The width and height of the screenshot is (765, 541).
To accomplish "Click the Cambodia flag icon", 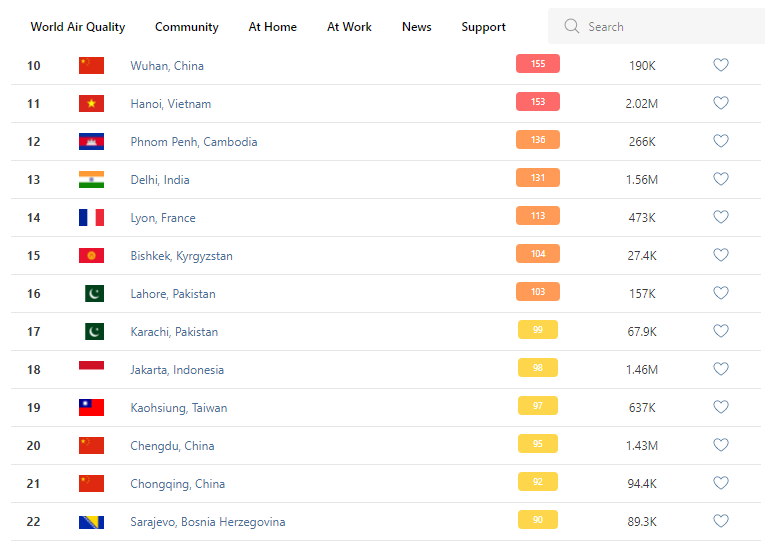I will (91, 142).
